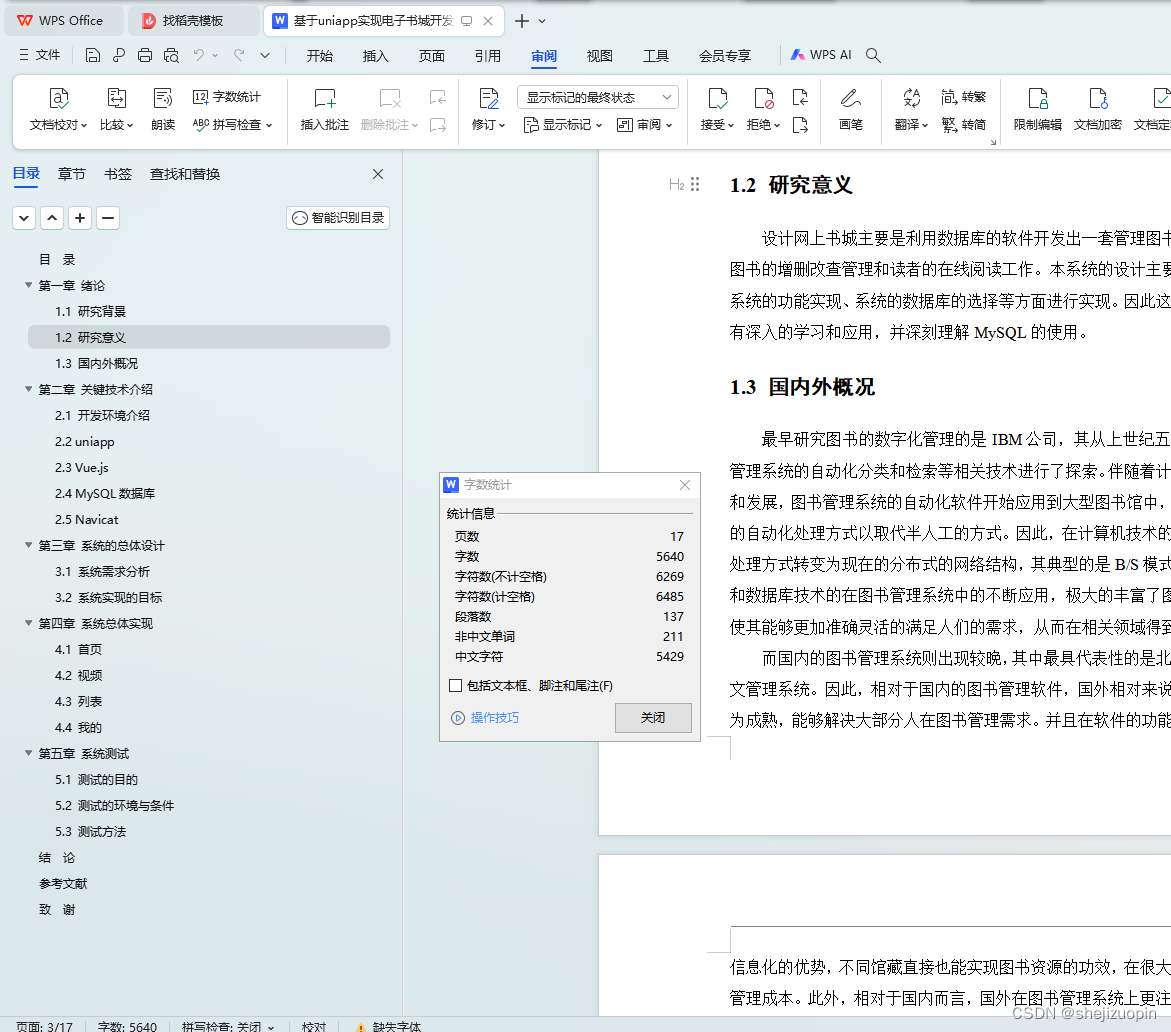Click the 接受 accept changes icon
Screen dimensions: 1171x1032
pos(718,98)
